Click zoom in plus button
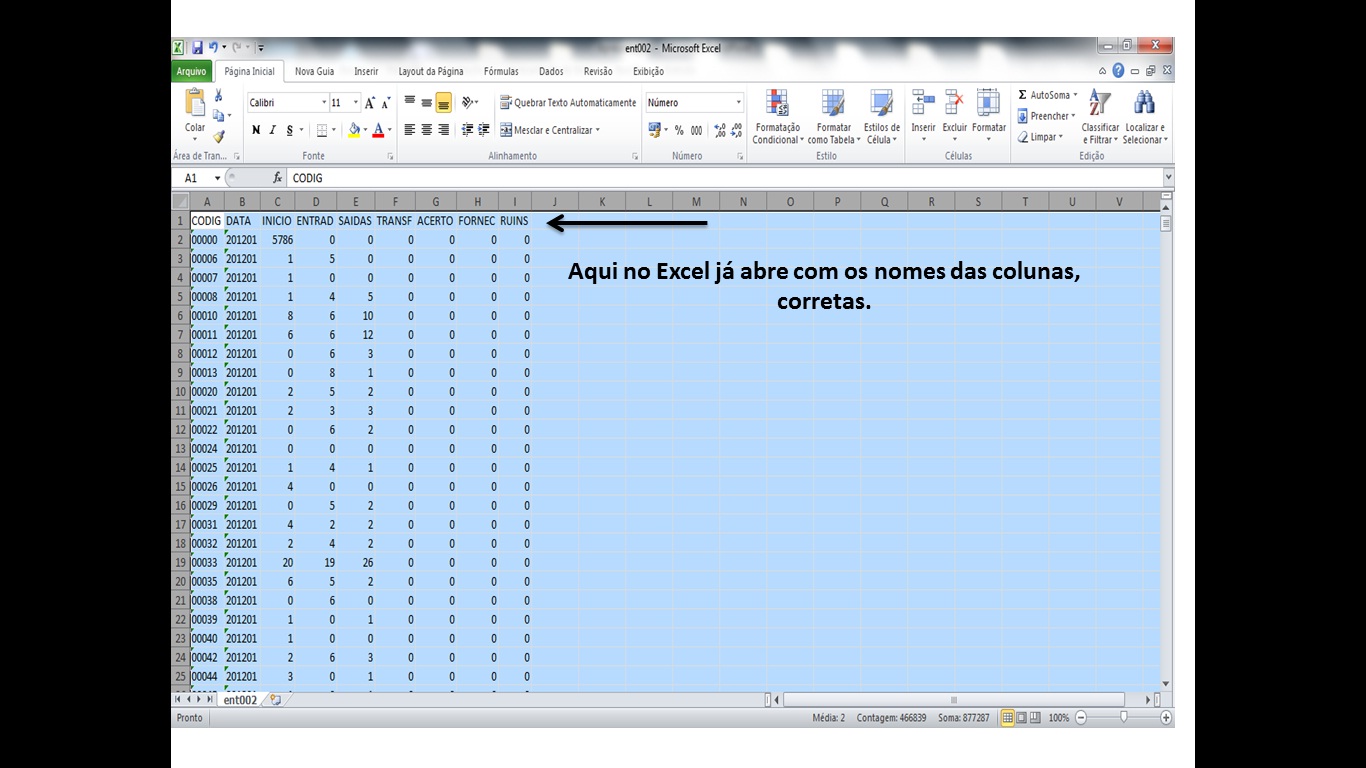This screenshot has width=1366, height=768. (1166, 718)
